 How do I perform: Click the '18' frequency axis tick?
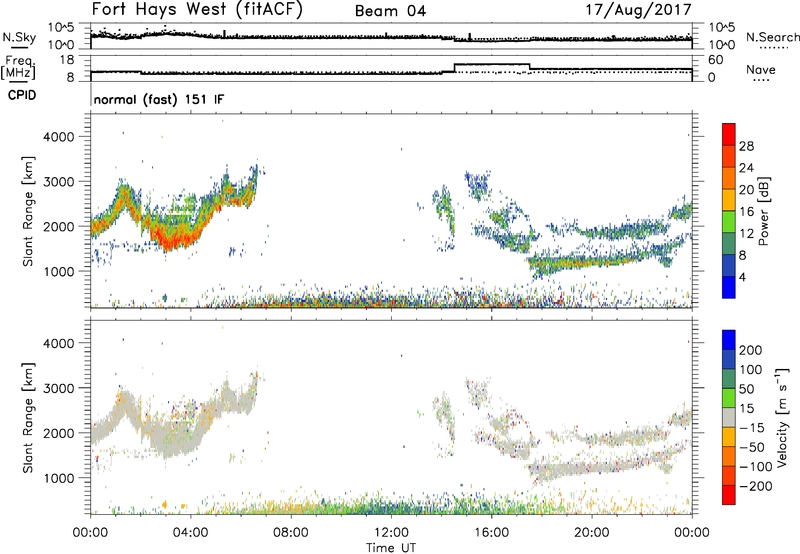(66, 60)
